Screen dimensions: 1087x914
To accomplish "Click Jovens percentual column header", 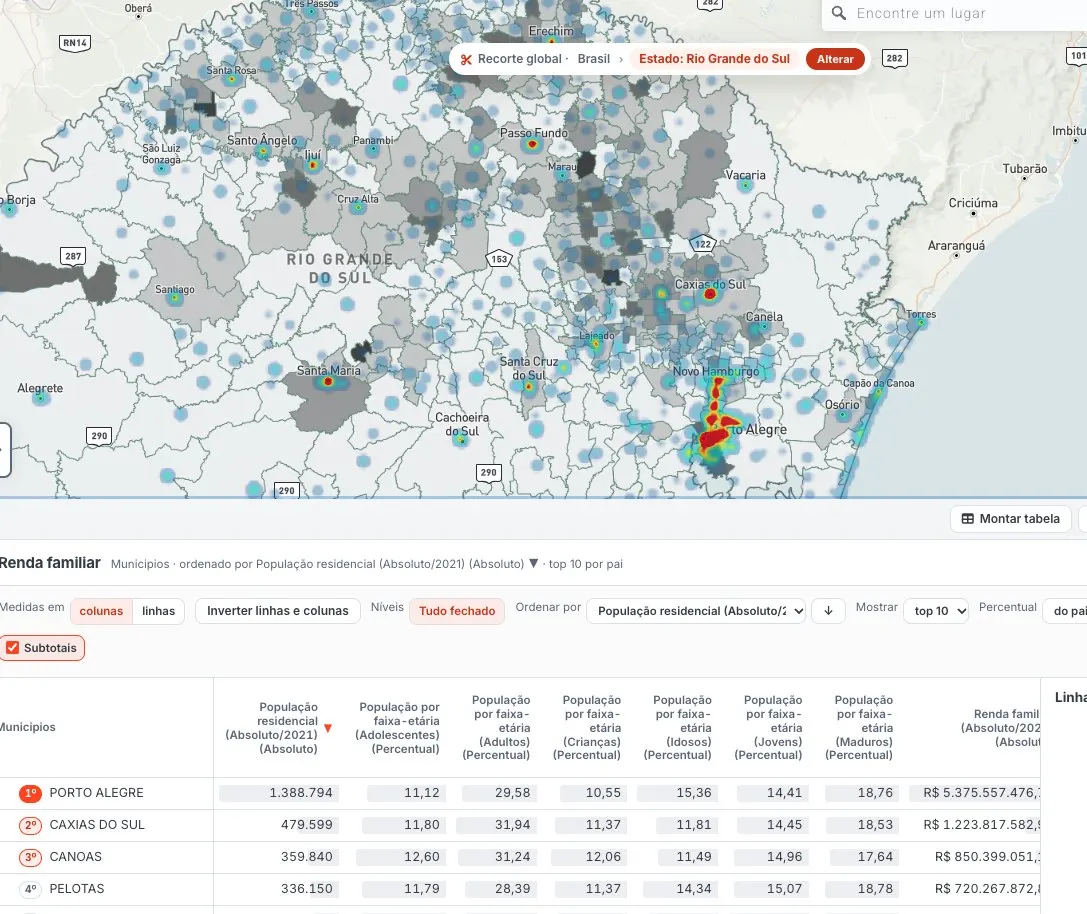I will tap(768, 727).
